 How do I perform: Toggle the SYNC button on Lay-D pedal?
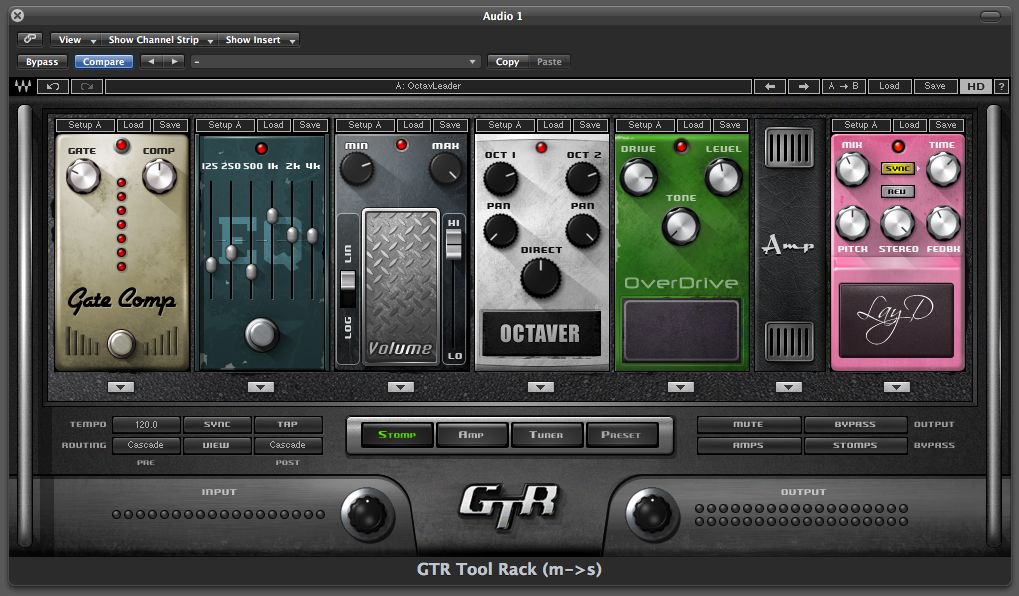click(x=897, y=168)
